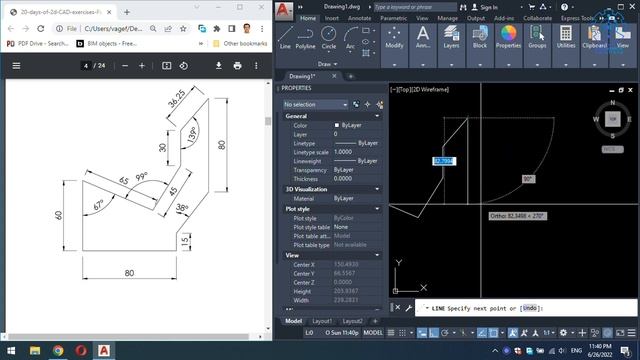Click the MODEL button in status bar
The width and height of the screenshot is (640, 360).
(373, 333)
